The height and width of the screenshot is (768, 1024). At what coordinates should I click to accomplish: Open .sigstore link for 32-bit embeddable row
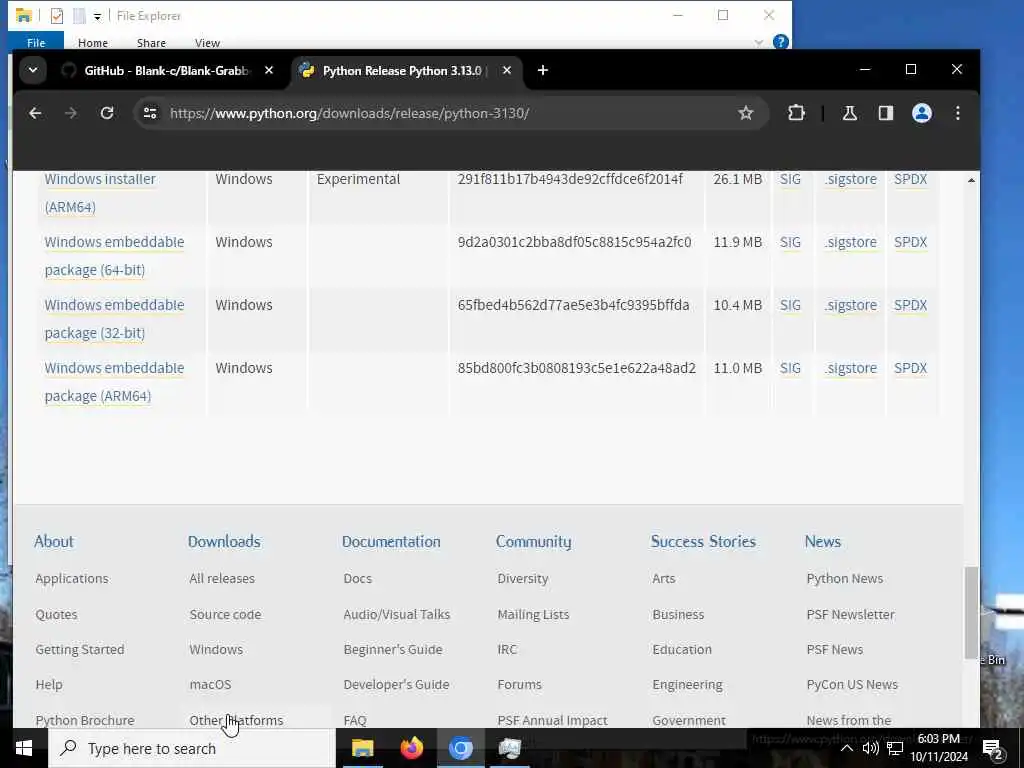(850, 305)
